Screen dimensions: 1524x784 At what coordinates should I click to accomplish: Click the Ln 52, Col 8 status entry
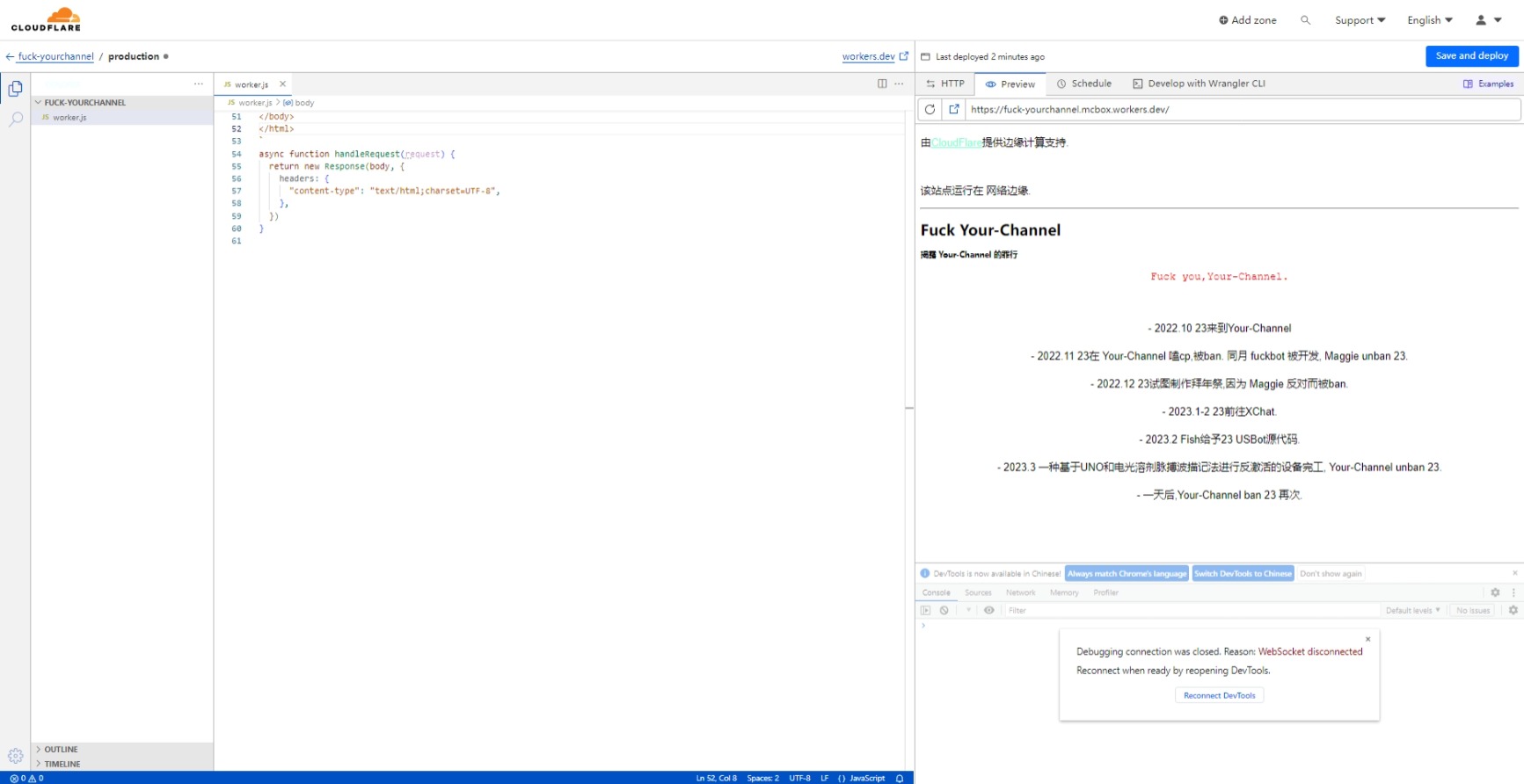click(x=716, y=778)
